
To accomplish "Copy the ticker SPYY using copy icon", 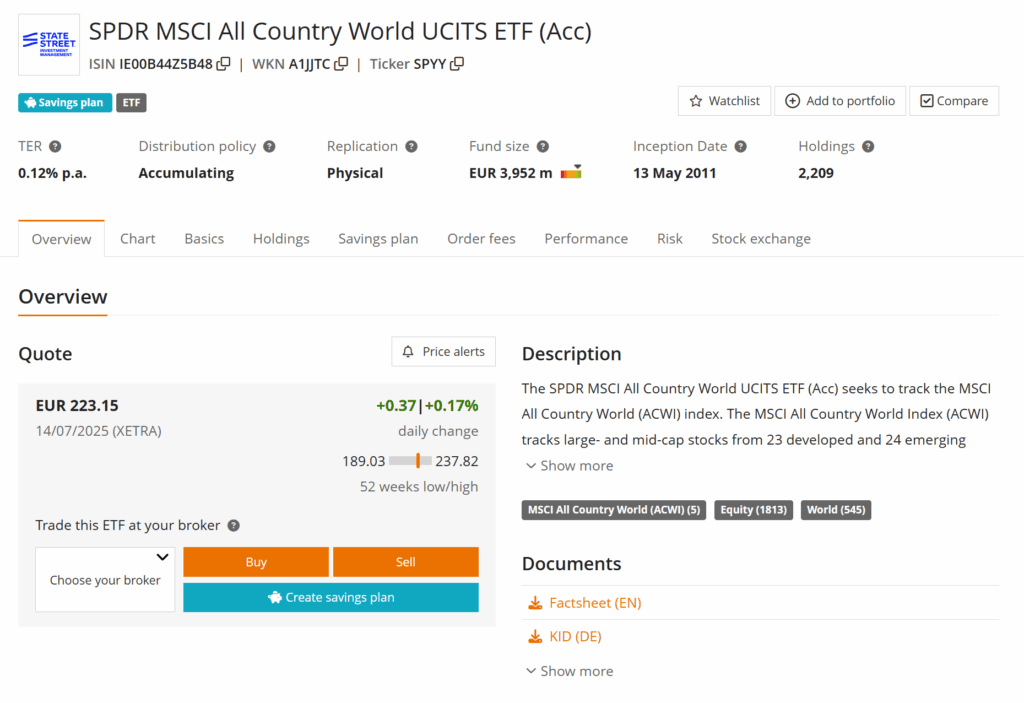I will pos(457,64).
